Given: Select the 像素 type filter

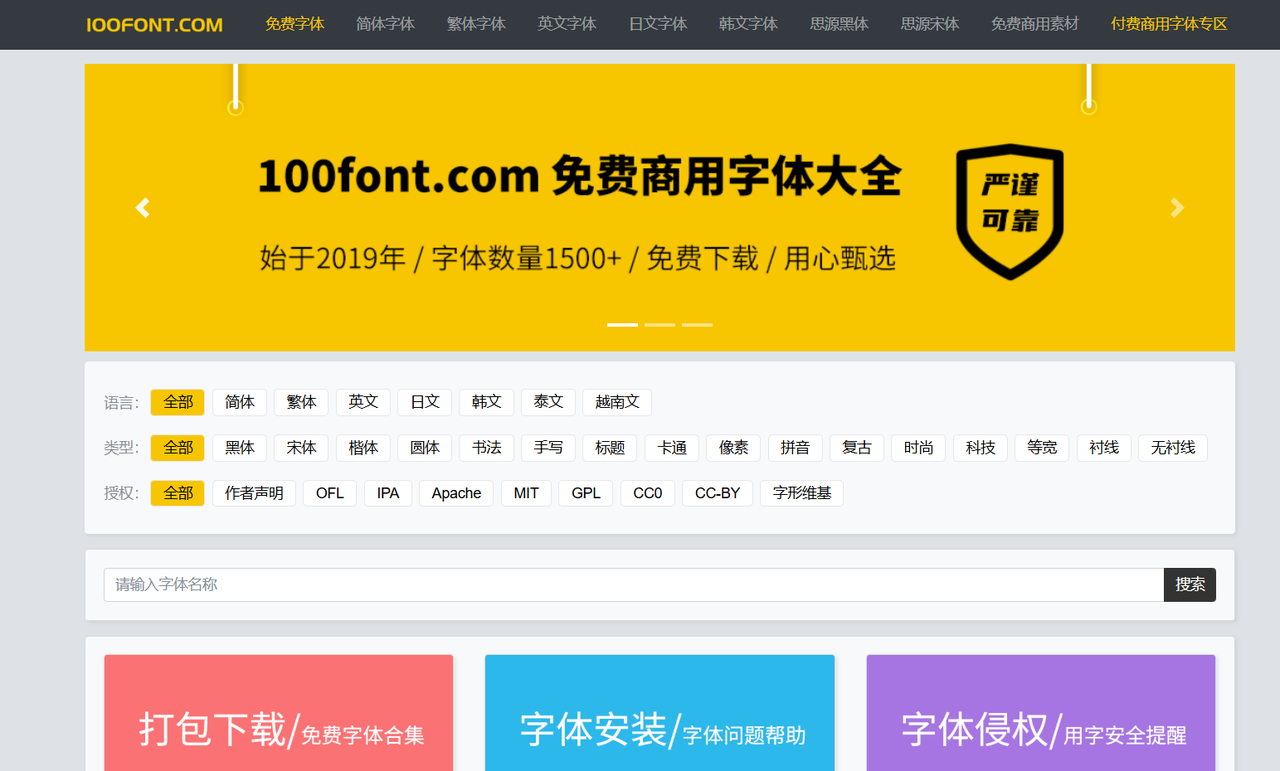Looking at the screenshot, I should (733, 448).
